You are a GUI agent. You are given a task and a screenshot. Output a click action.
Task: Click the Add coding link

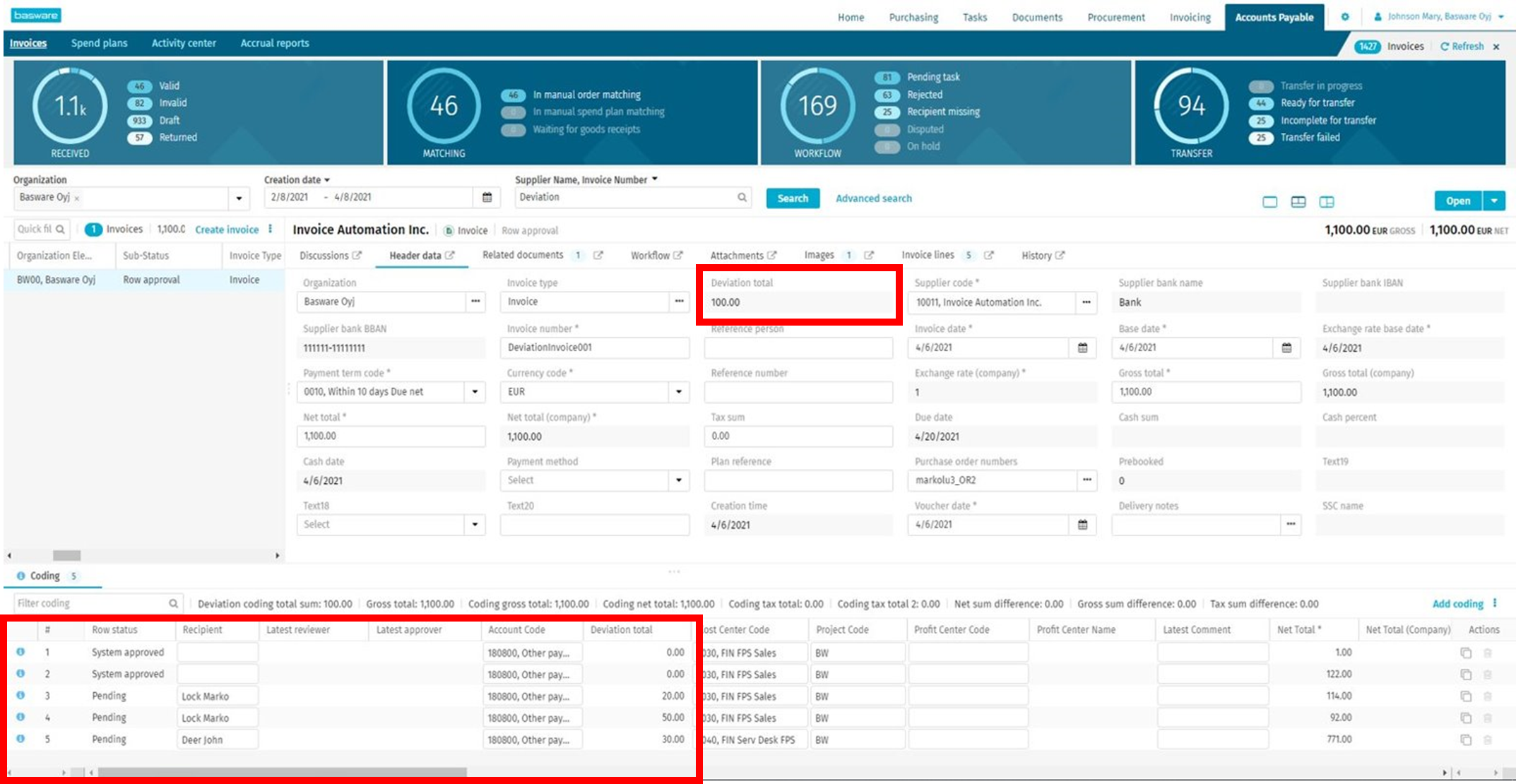(1457, 604)
